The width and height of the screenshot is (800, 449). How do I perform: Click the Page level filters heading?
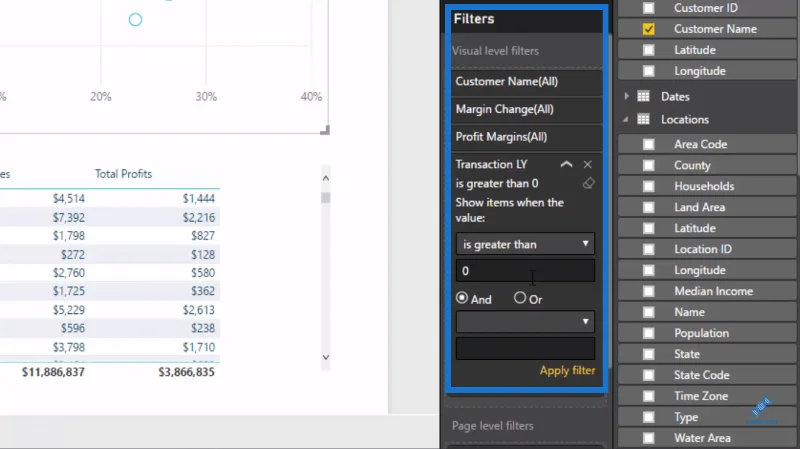pos(493,426)
